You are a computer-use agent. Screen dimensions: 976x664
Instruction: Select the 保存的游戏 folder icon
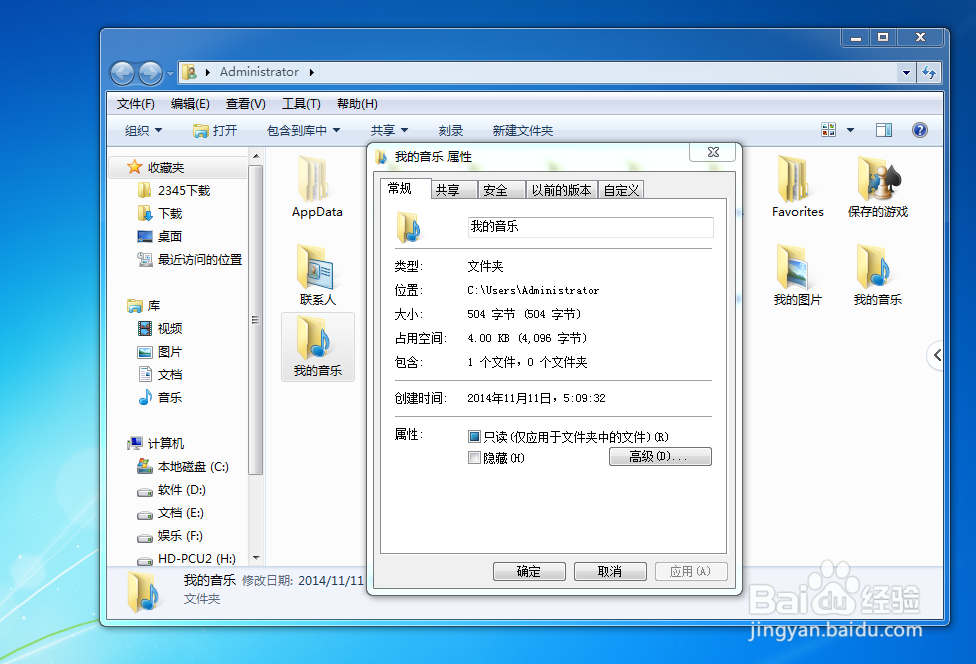[x=878, y=187]
